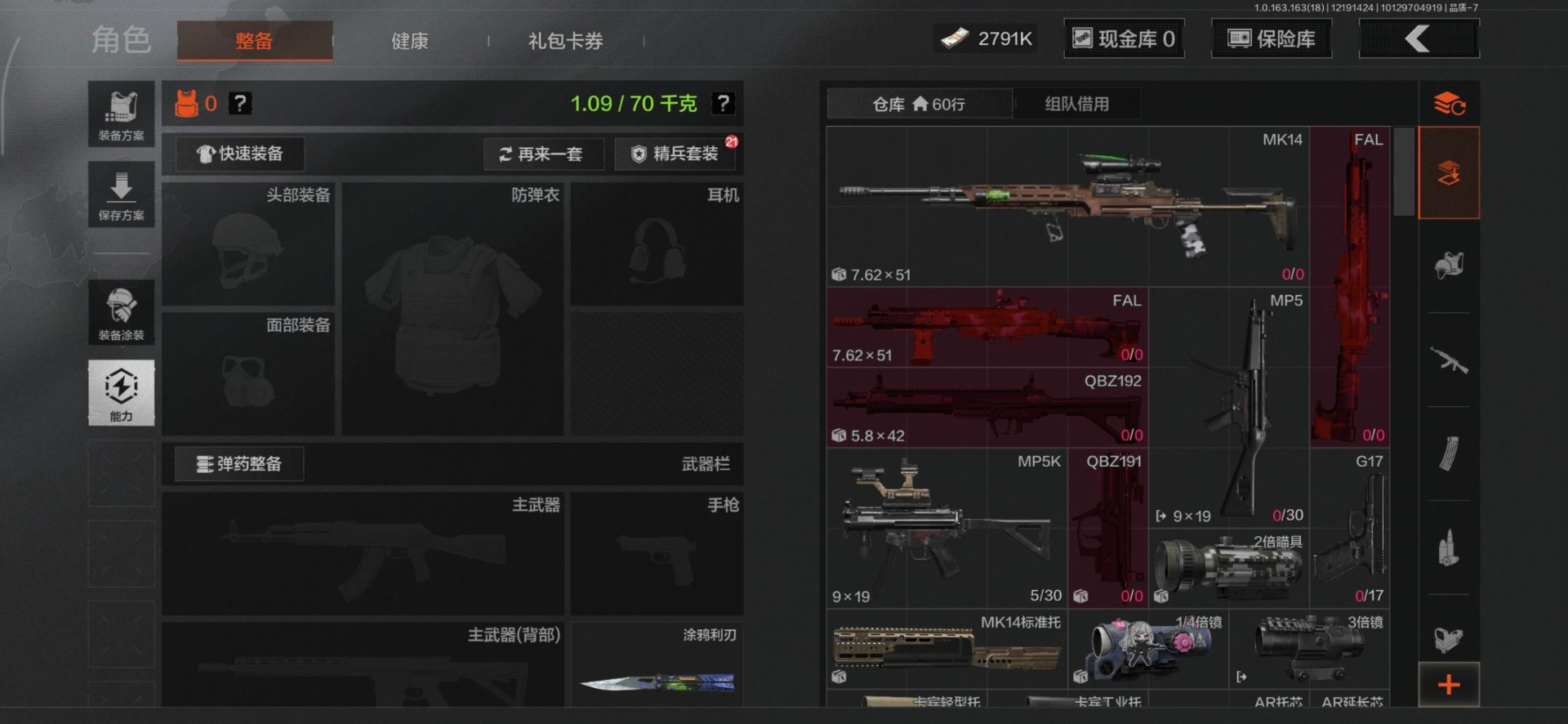Select the 3倍镜 scope item

point(1310,647)
